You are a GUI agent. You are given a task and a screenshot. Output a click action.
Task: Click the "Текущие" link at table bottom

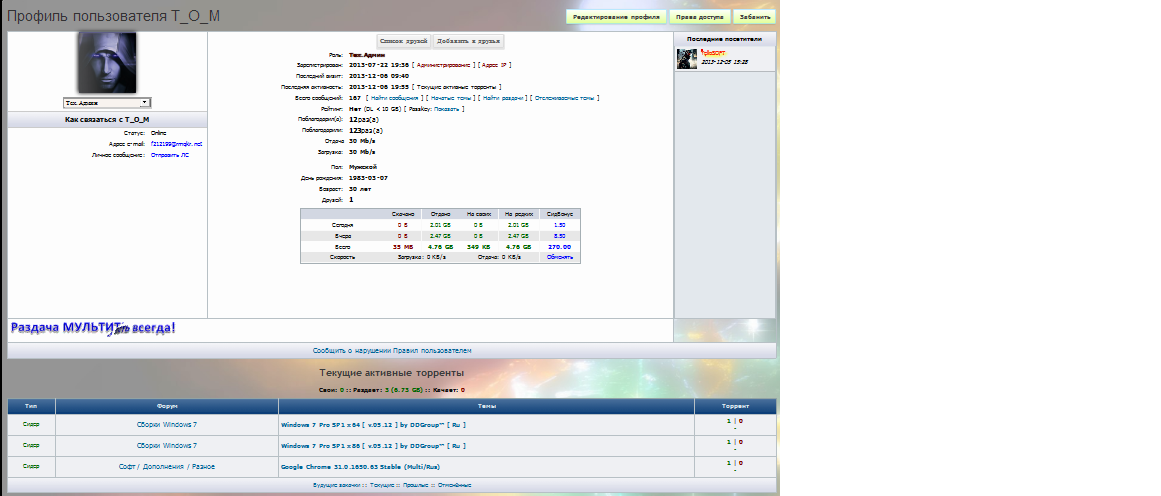[x=382, y=486]
